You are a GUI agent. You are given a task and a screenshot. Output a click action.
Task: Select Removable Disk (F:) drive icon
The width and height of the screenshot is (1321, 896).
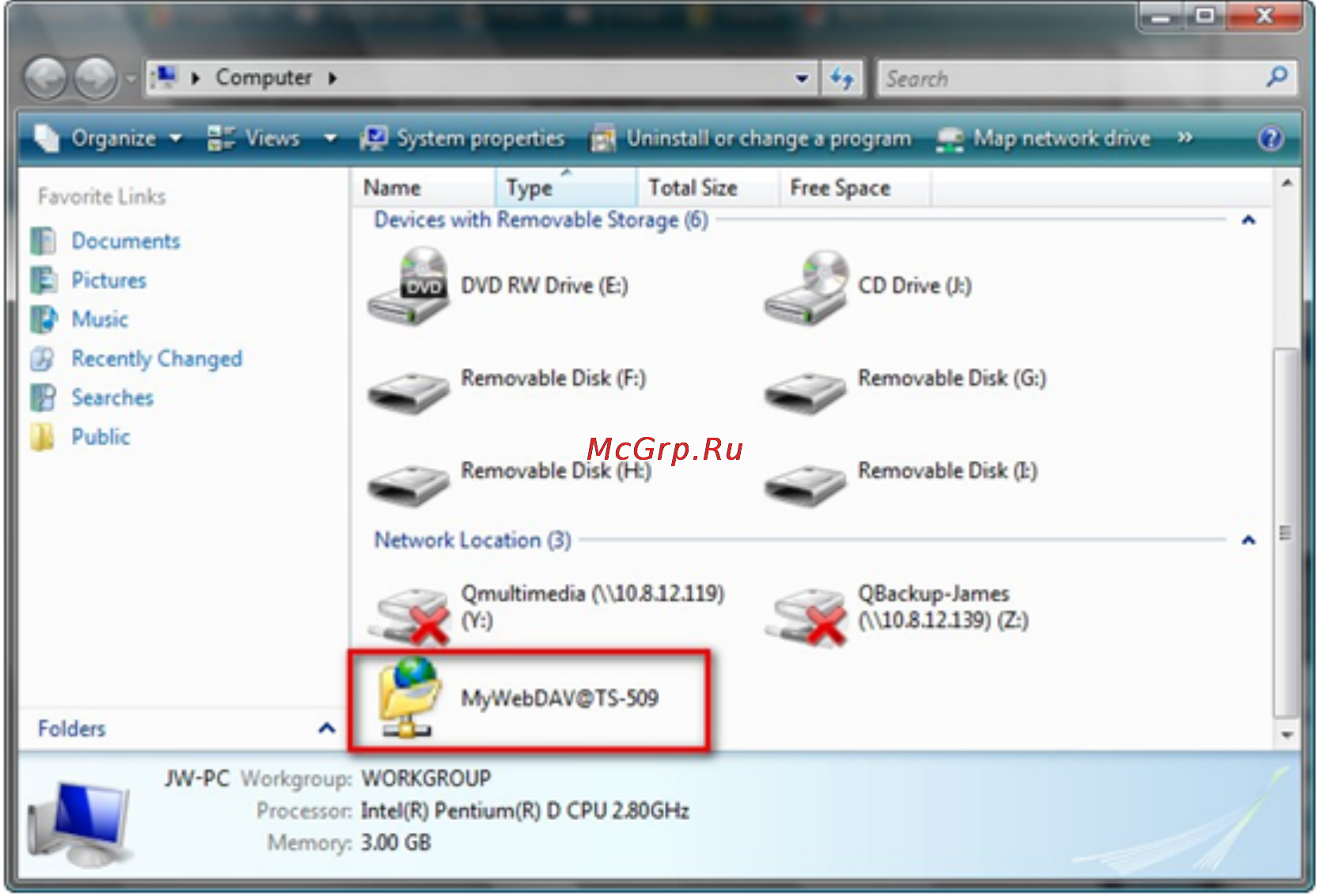[408, 392]
